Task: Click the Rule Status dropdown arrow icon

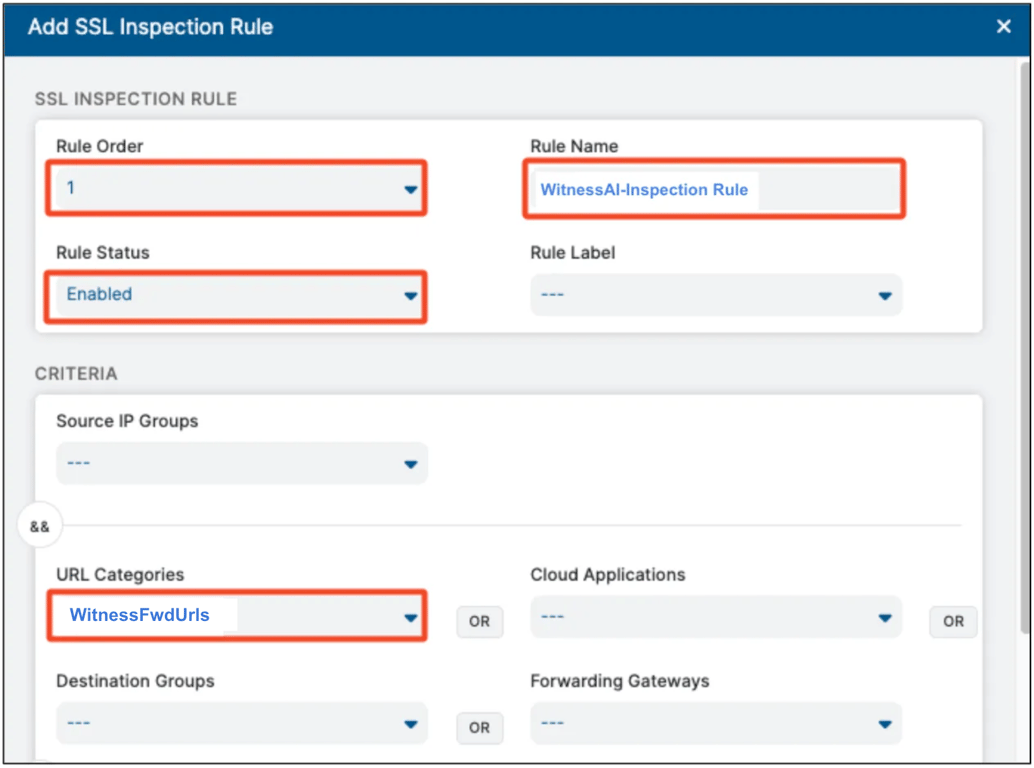Action: 410,296
